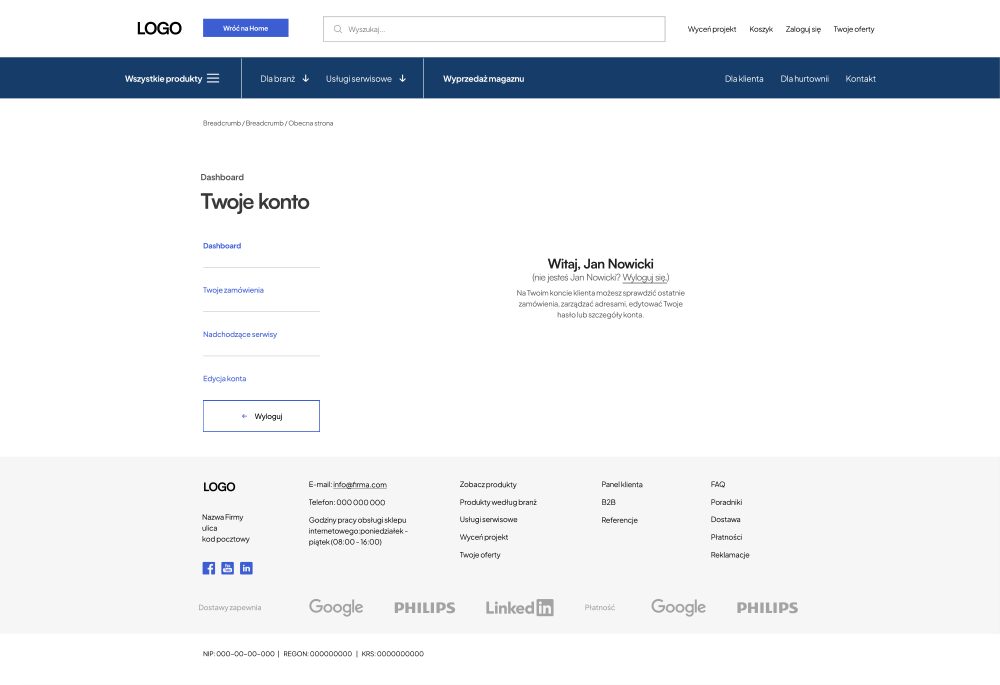Viewport: 1000px width, 685px height.
Task: Open Referencje footer link
Action: pyautogui.click(x=619, y=520)
